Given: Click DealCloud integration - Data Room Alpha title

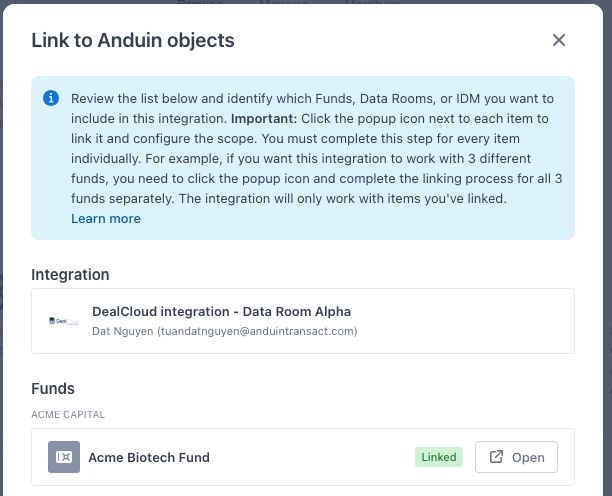Looking at the screenshot, I should click(x=221, y=311).
